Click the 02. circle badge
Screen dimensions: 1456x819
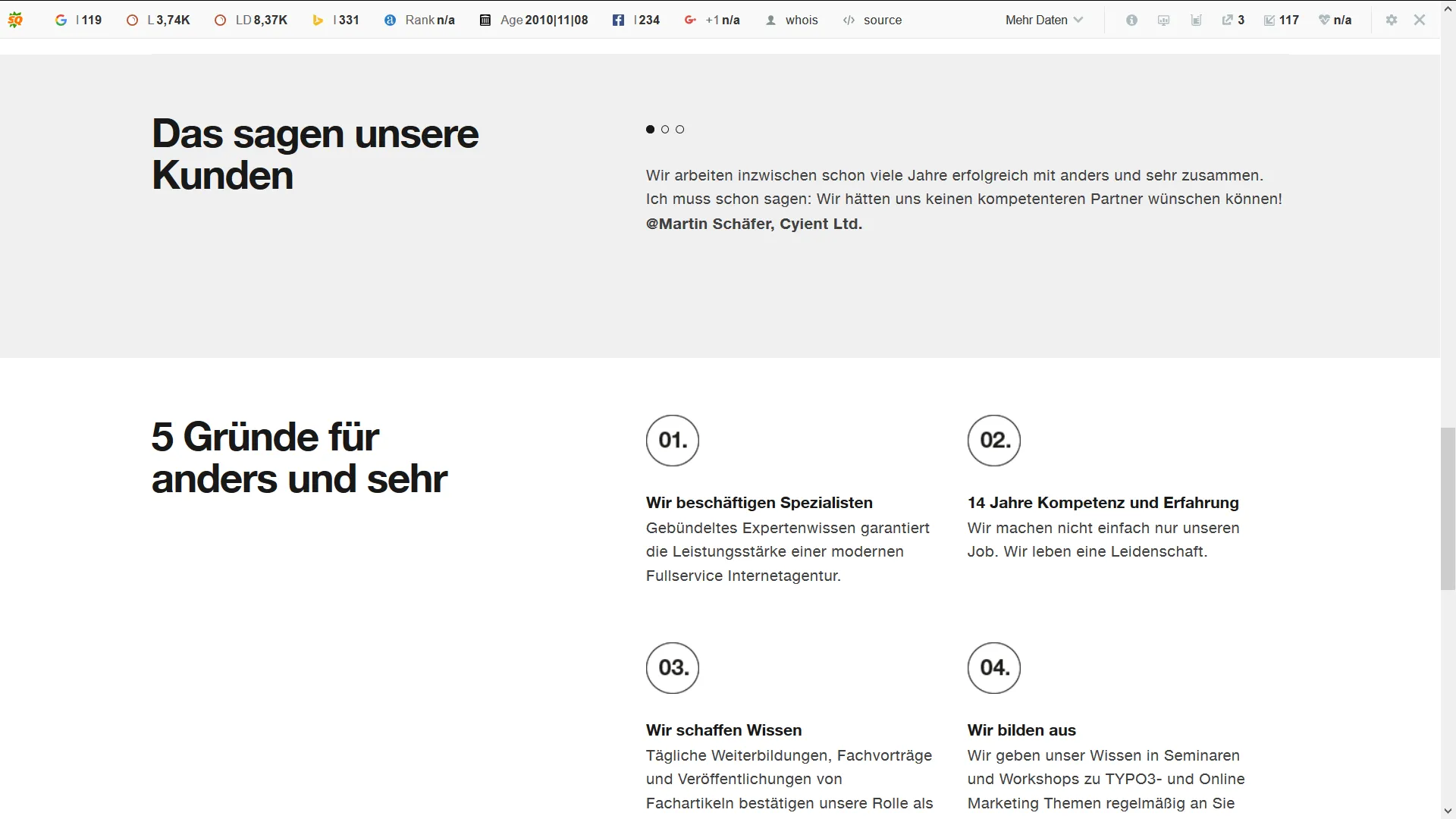994,441
